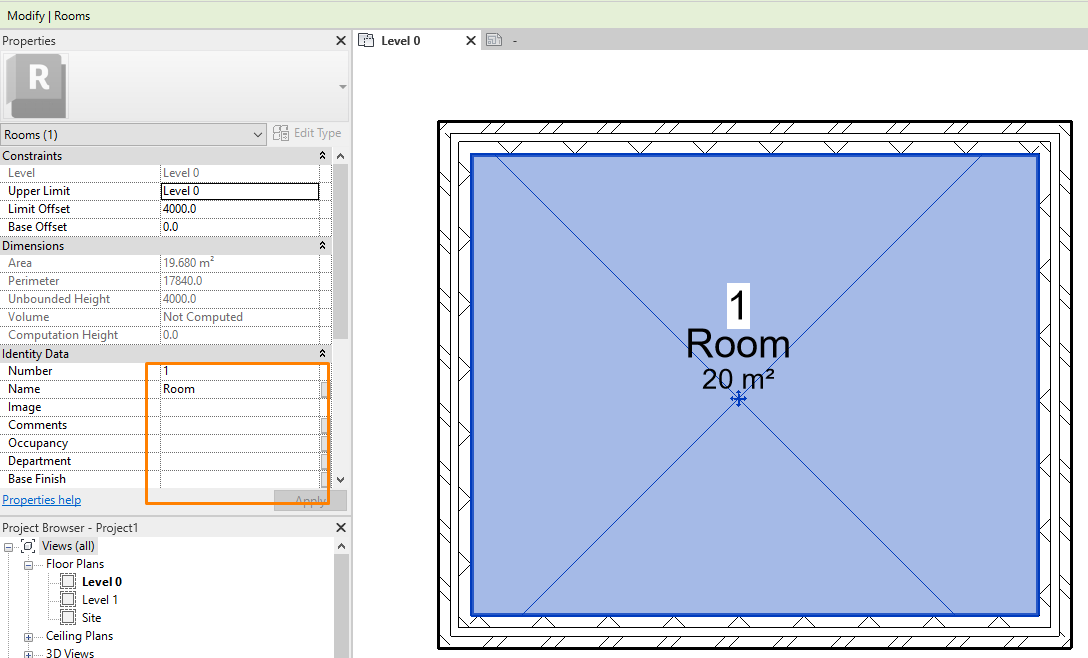
Task: Click the Room family thumbnail in Properties
Action: 36,85
